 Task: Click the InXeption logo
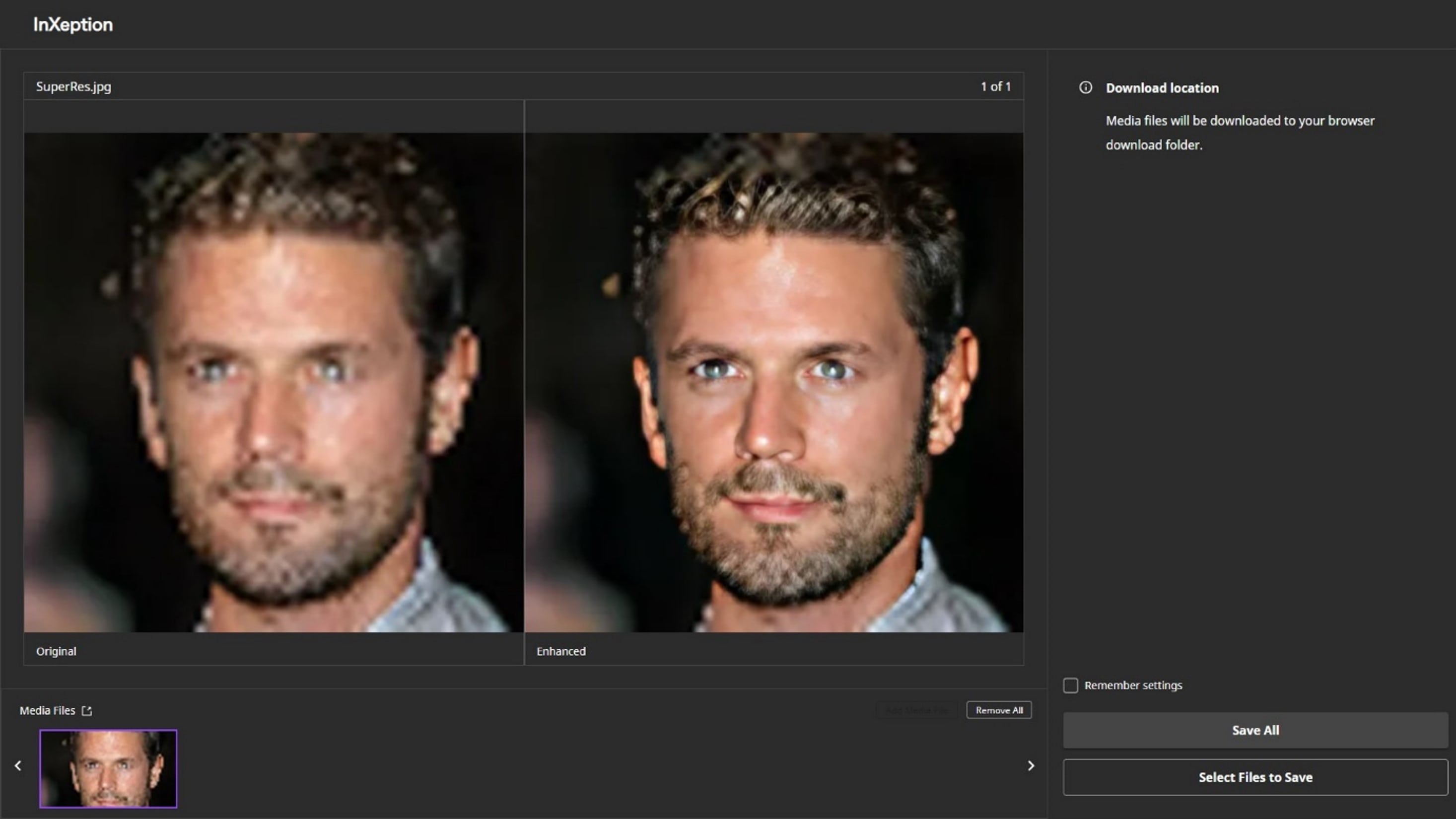click(73, 25)
